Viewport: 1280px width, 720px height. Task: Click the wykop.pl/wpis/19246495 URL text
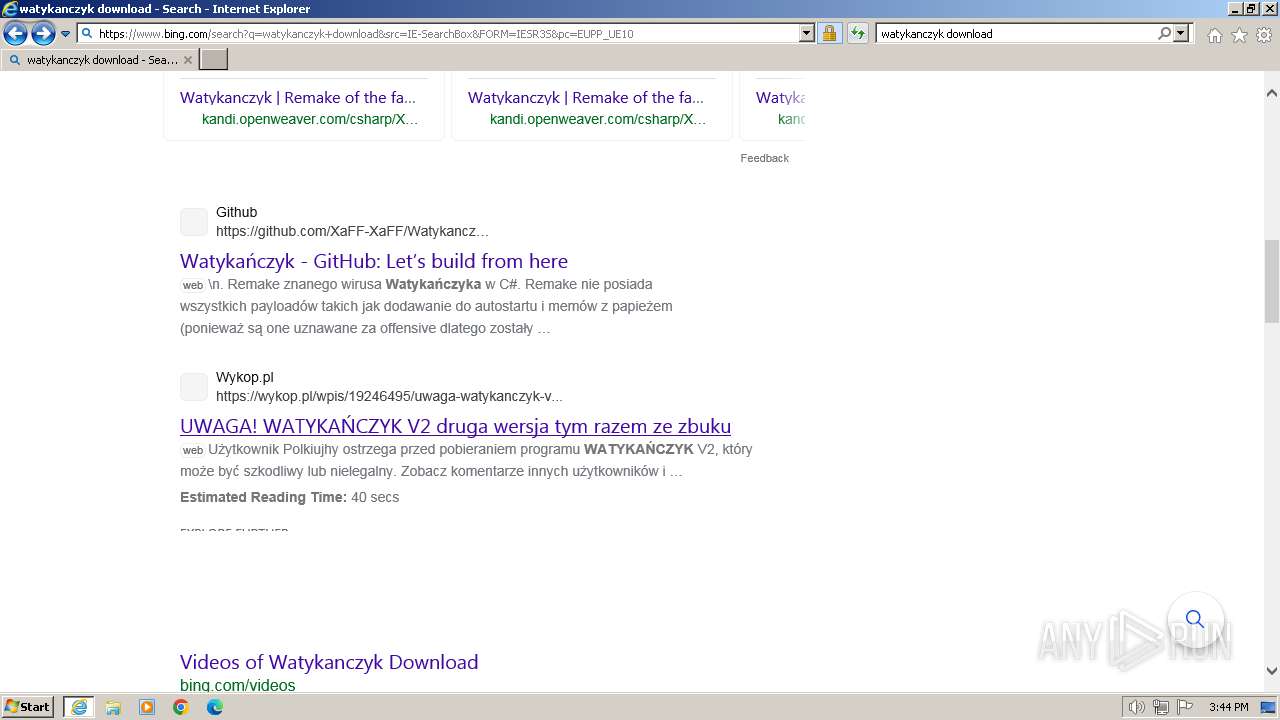(x=389, y=396)
